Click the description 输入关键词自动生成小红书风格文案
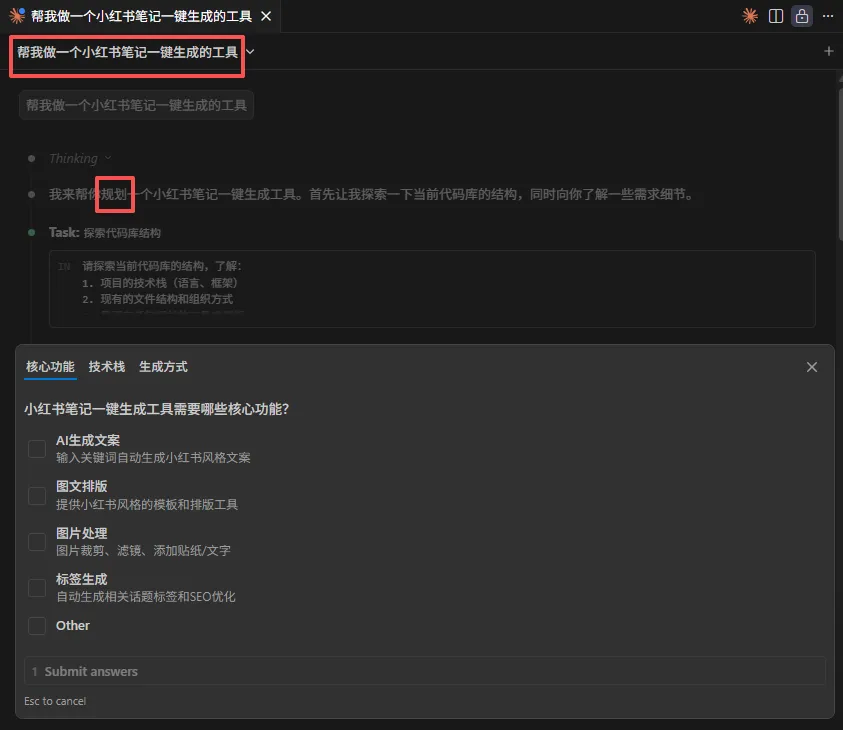Image resolution: width=843 pixels, height=730 pixels. click(x=153, y=458)
